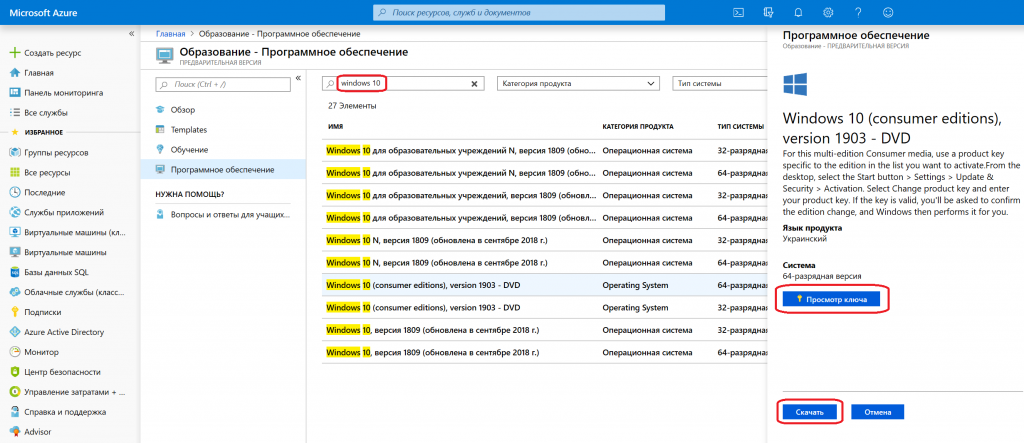The width and height of the screenshot is (1024, 443).
Task: Click the Microsoft Azure logo text
Action: click(41, 12)
